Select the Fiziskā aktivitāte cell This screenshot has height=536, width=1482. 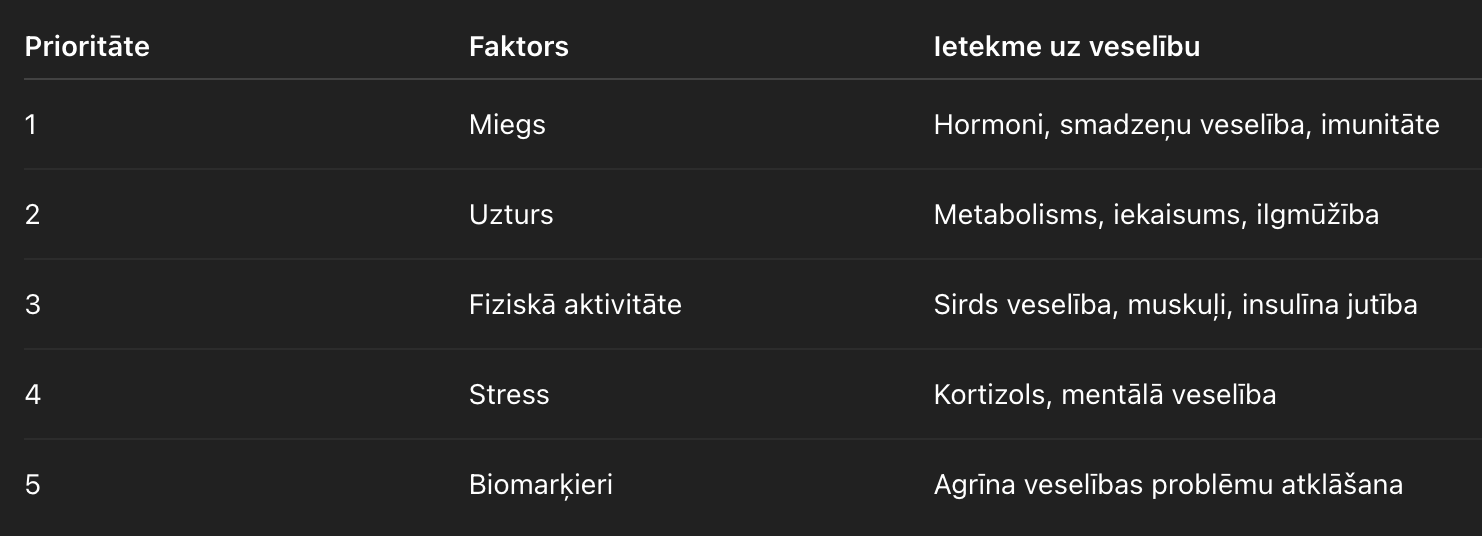(x=575, y=305)
